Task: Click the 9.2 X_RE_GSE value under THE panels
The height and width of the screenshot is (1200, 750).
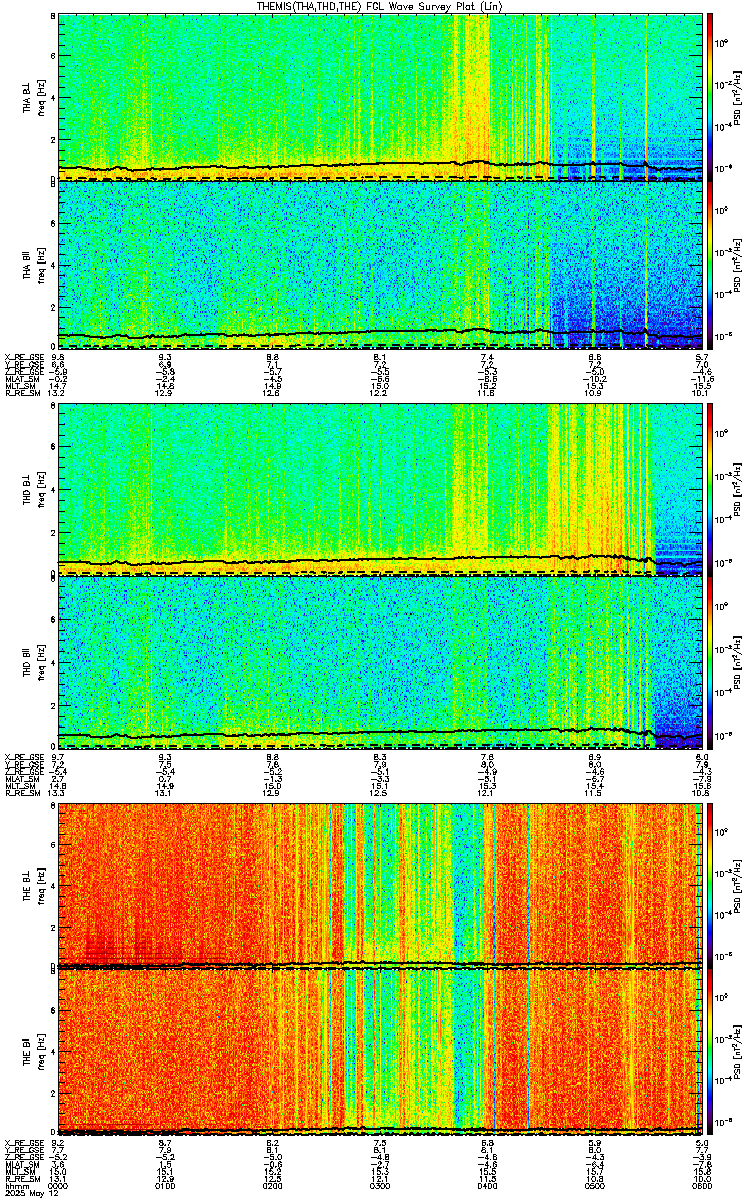Action: coord(58,1141)
